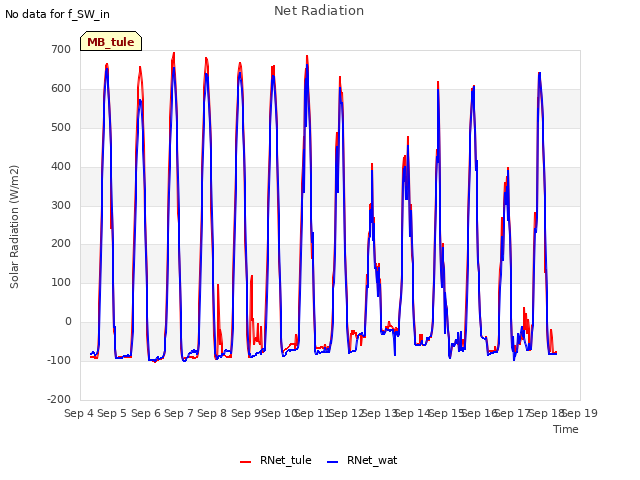This screenshot has height=480, width=640.
Task: Click the 700 y-axis tick label
Action: [61, 49]
